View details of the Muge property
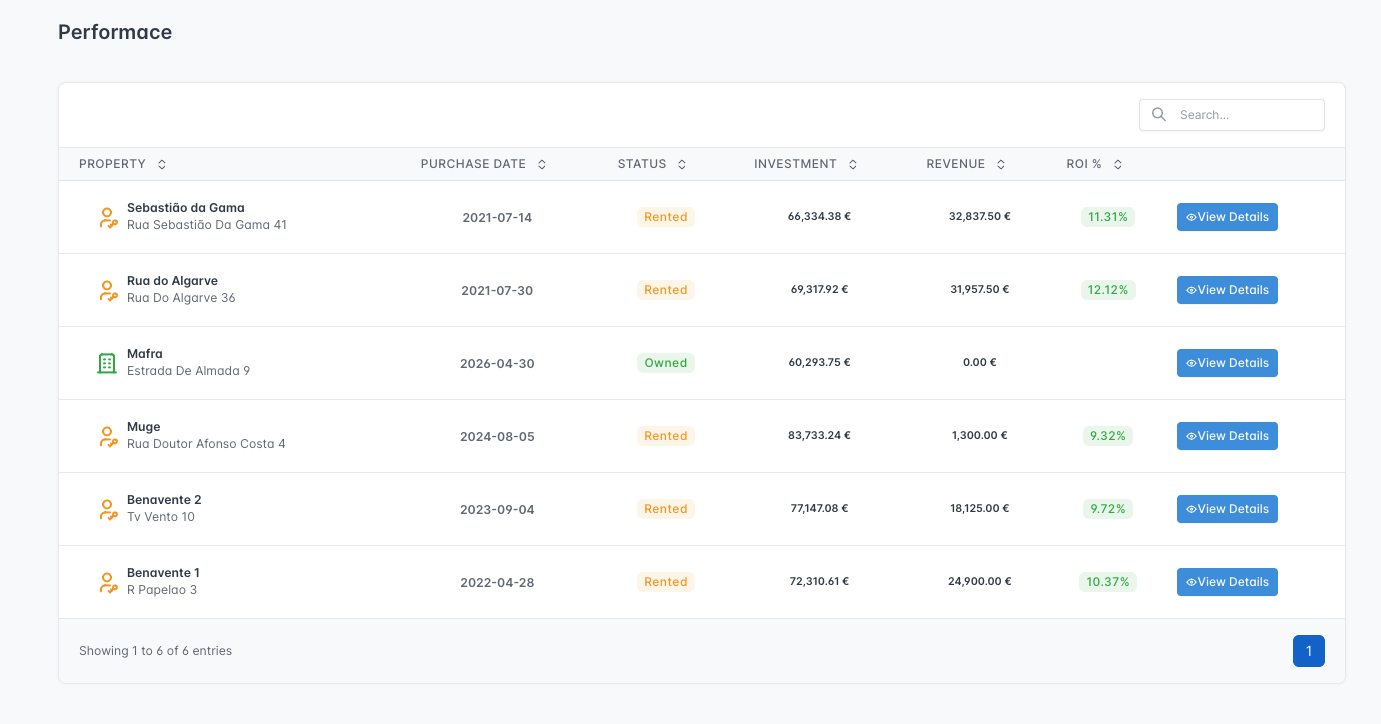This screenshot has width=1381, height=724. [x=1227, y=436]
